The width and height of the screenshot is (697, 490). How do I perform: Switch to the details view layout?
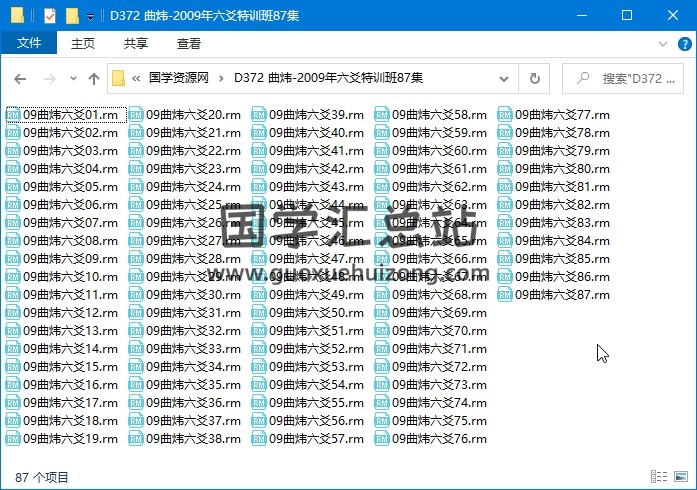[658, 477]
